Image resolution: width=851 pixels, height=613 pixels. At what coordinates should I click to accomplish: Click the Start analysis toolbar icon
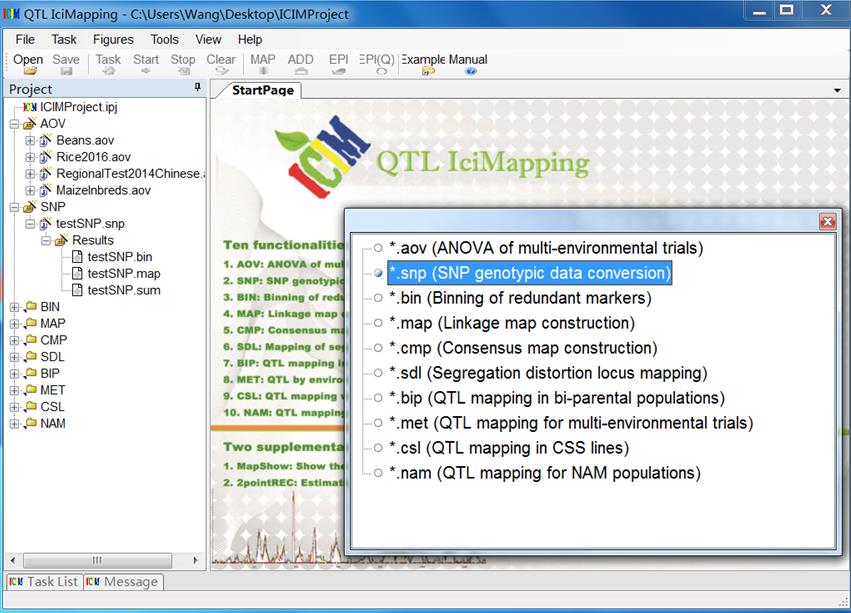(144, 62)
